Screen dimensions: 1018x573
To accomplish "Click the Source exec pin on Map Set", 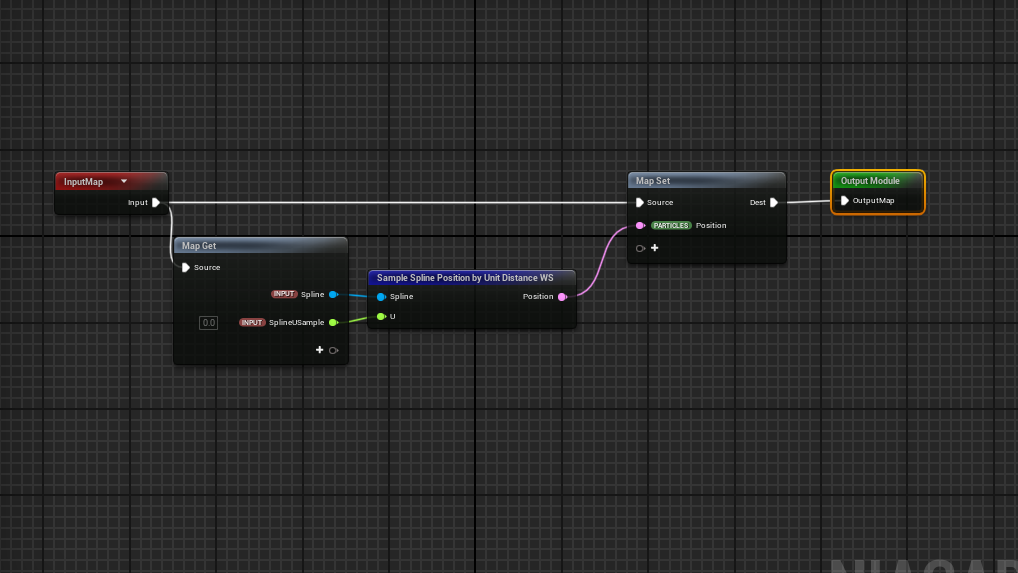I will [640, 202].
